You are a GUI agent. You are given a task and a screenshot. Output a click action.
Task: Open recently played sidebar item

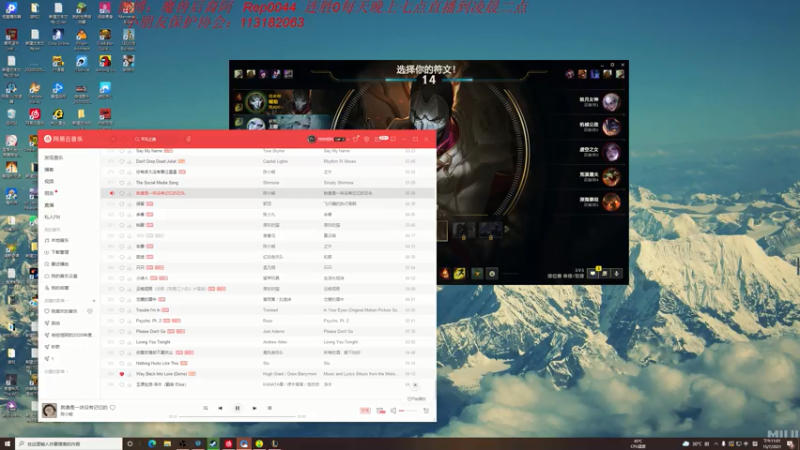[x=57, y=264]
